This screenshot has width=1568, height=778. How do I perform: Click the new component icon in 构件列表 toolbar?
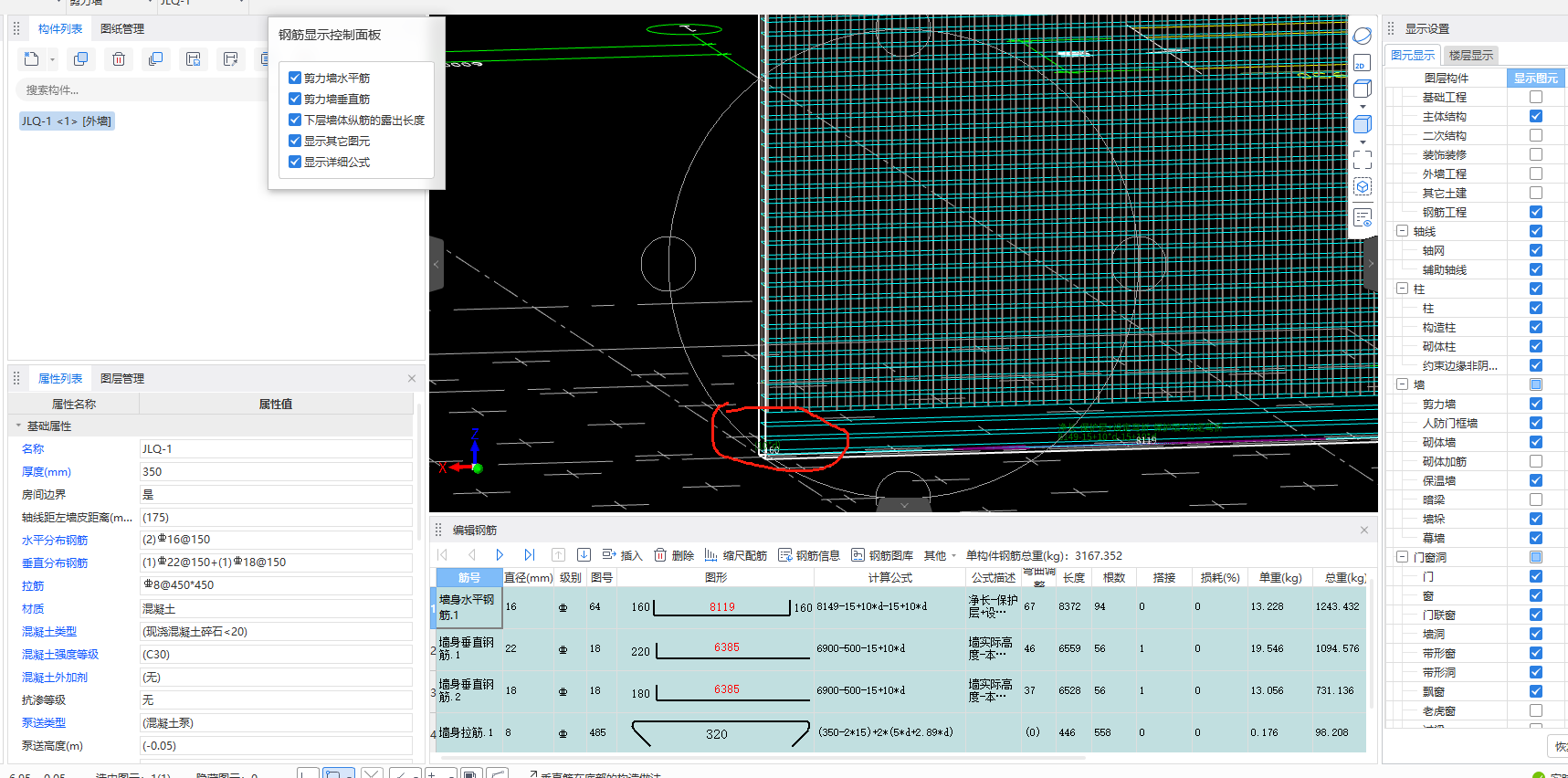coord(32,59)
